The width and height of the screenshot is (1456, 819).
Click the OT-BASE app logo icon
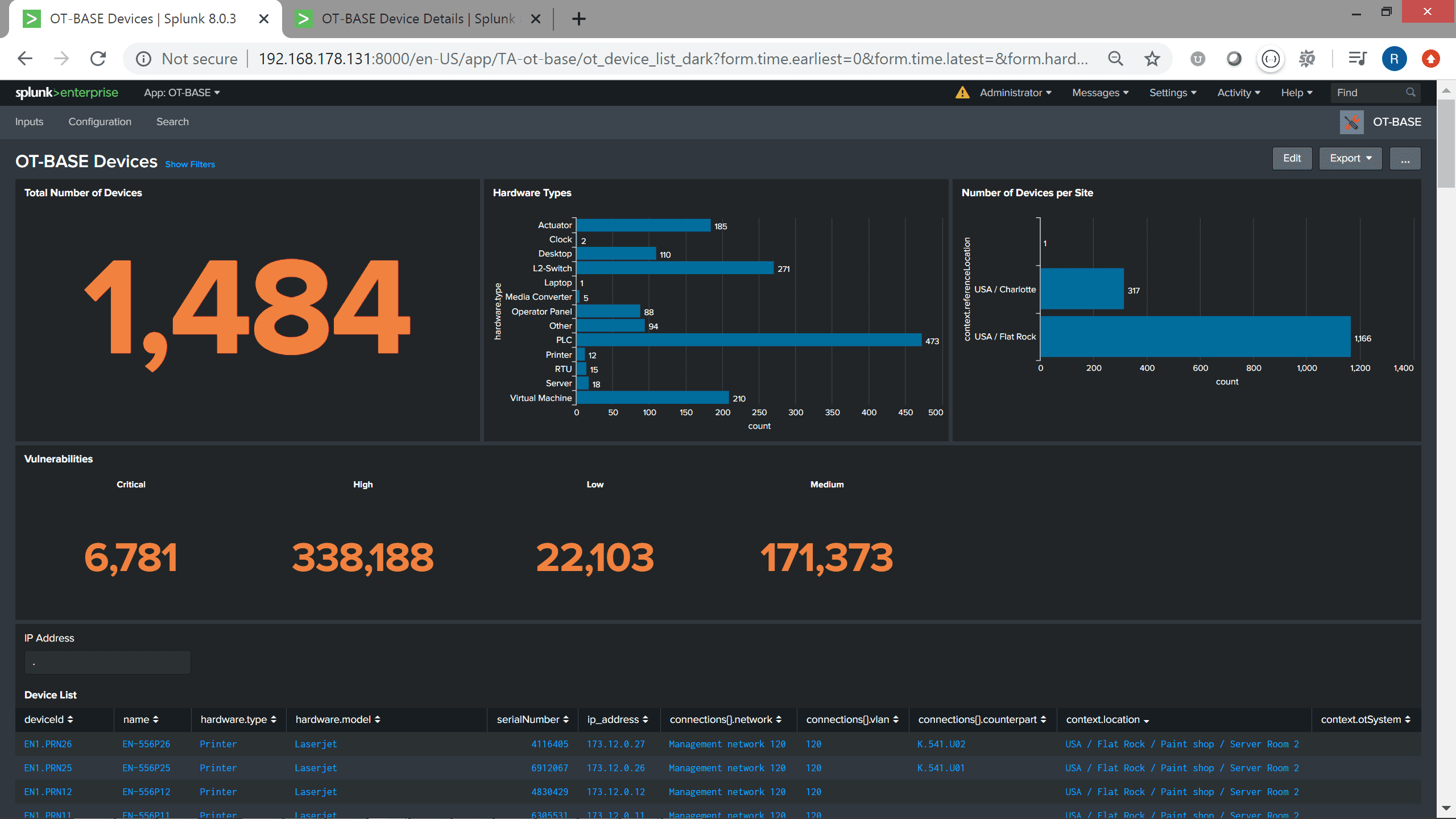1352,122
